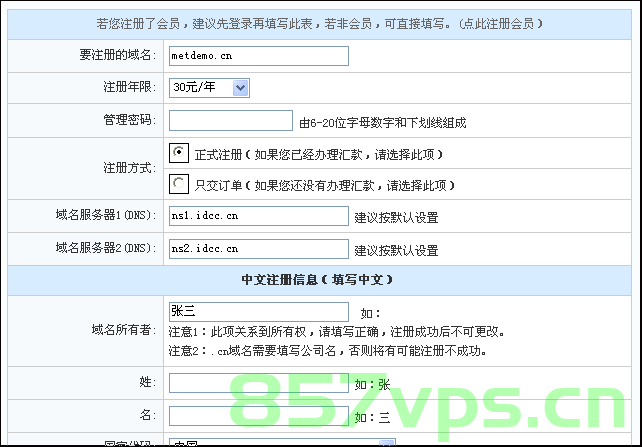642x447 pixels.
Task: Click the 如:三 example text
Action: click(x=373, y=418)
